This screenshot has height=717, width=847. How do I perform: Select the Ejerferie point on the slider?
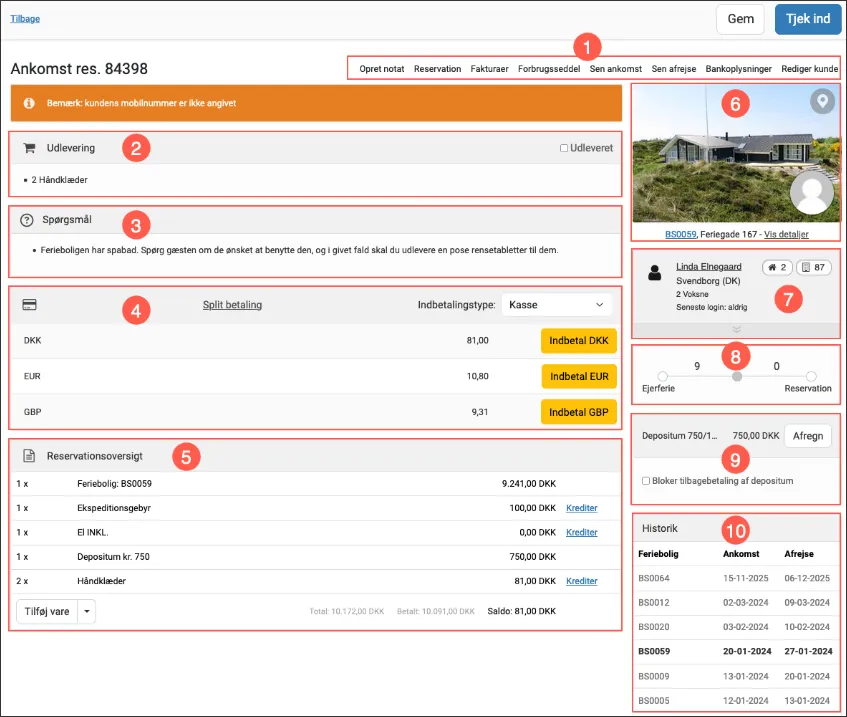pos(662,377)
